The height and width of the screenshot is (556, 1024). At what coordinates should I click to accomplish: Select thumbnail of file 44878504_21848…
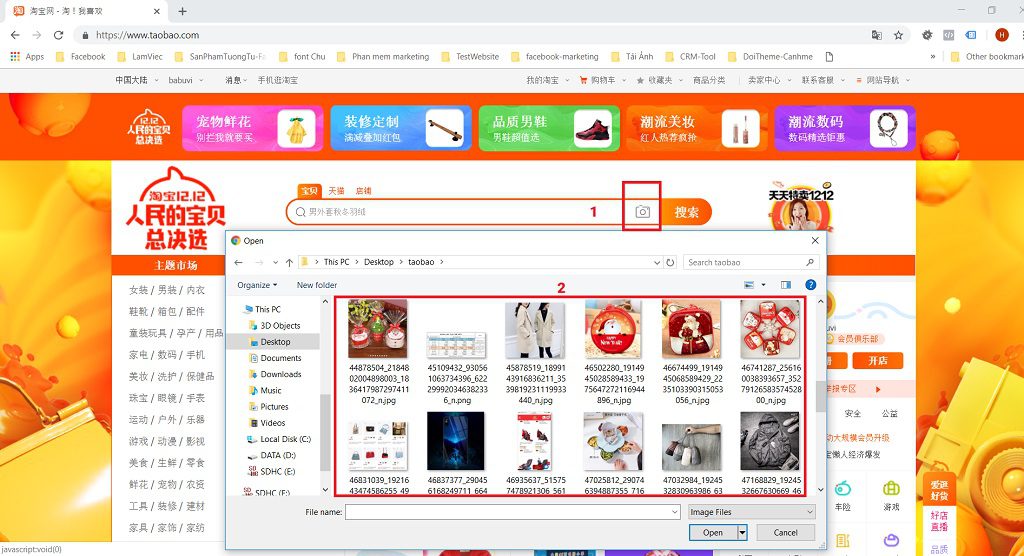pos(377,329)
